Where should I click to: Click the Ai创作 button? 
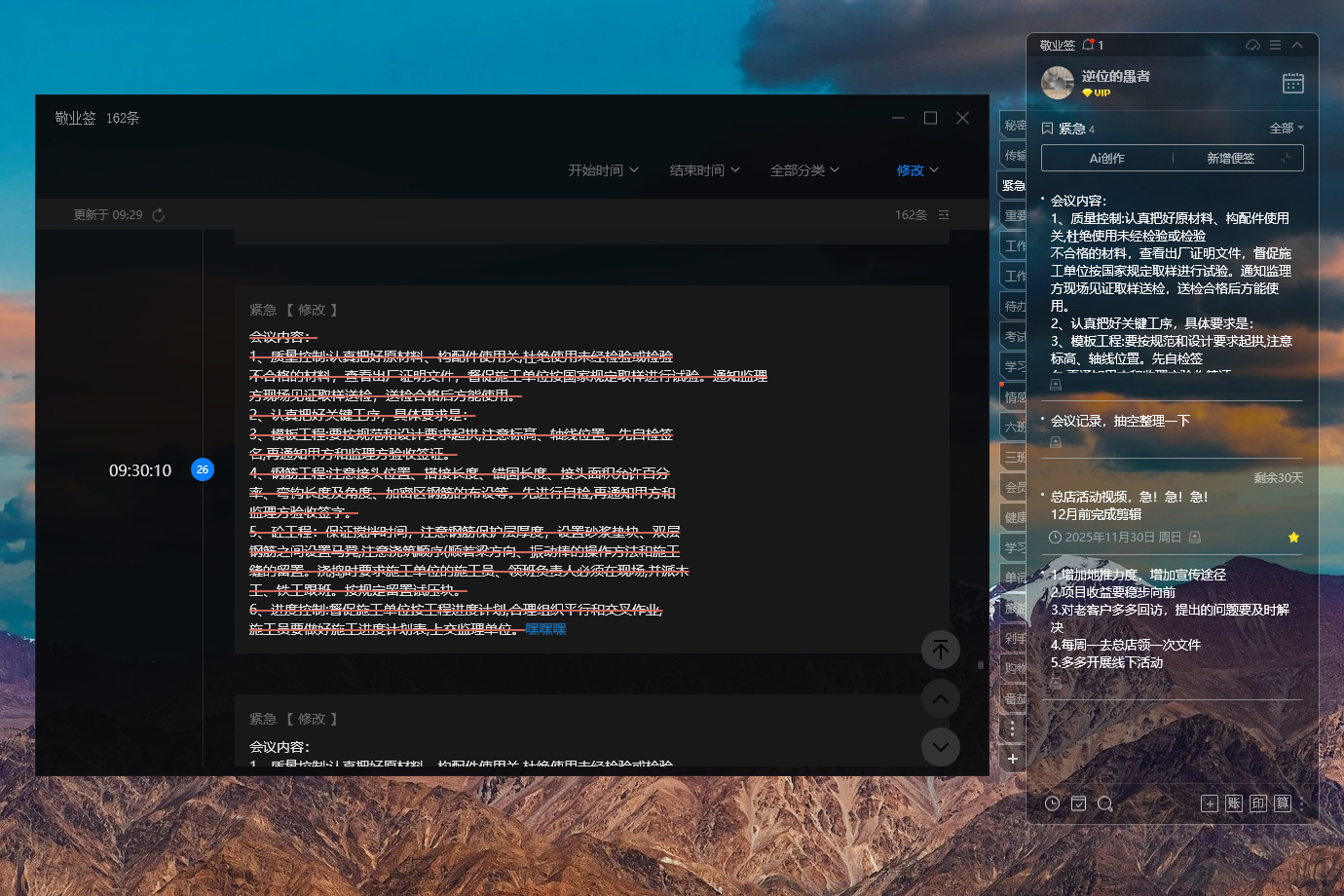(1106, 158)
